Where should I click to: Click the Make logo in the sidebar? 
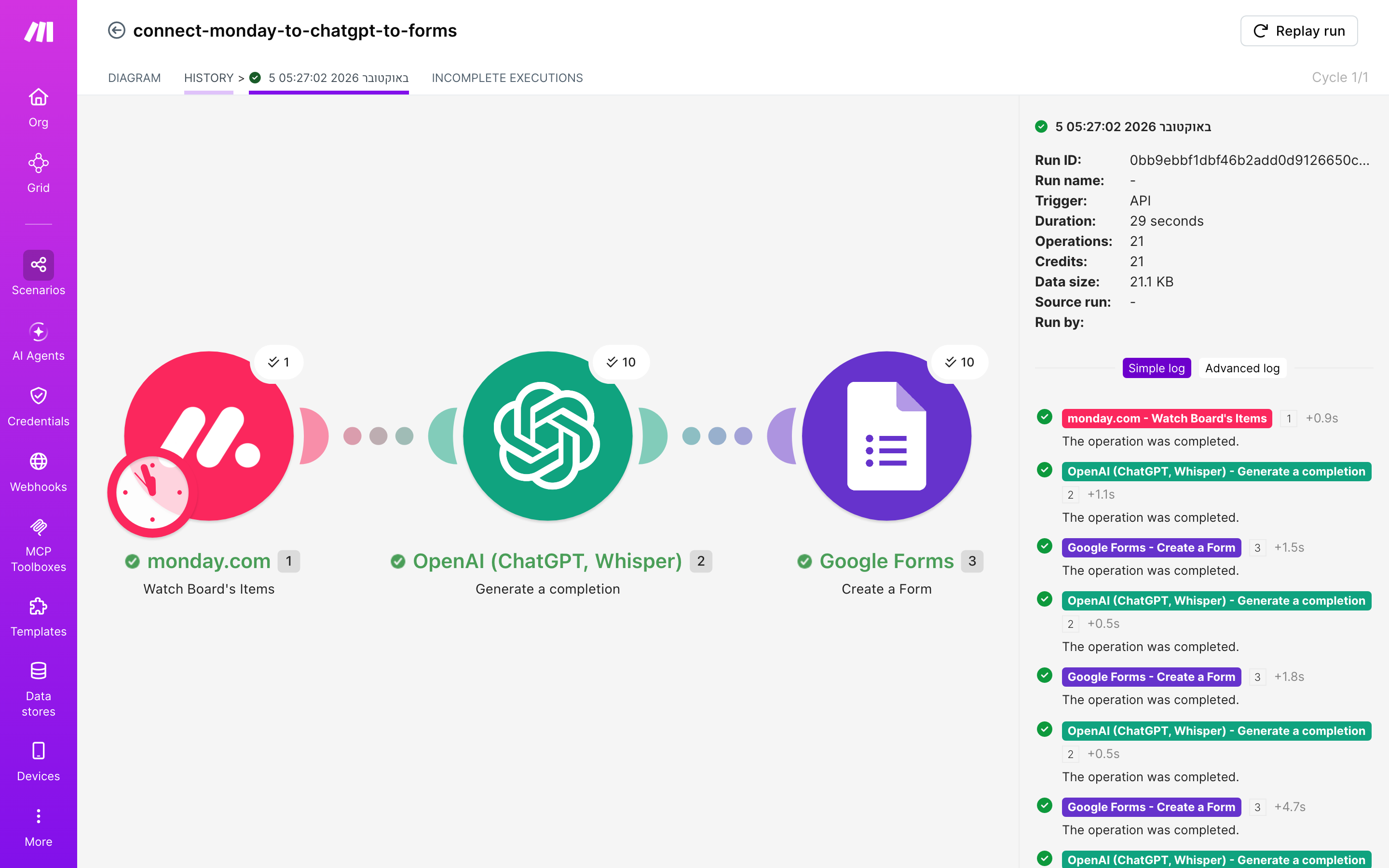click(39, 31)
